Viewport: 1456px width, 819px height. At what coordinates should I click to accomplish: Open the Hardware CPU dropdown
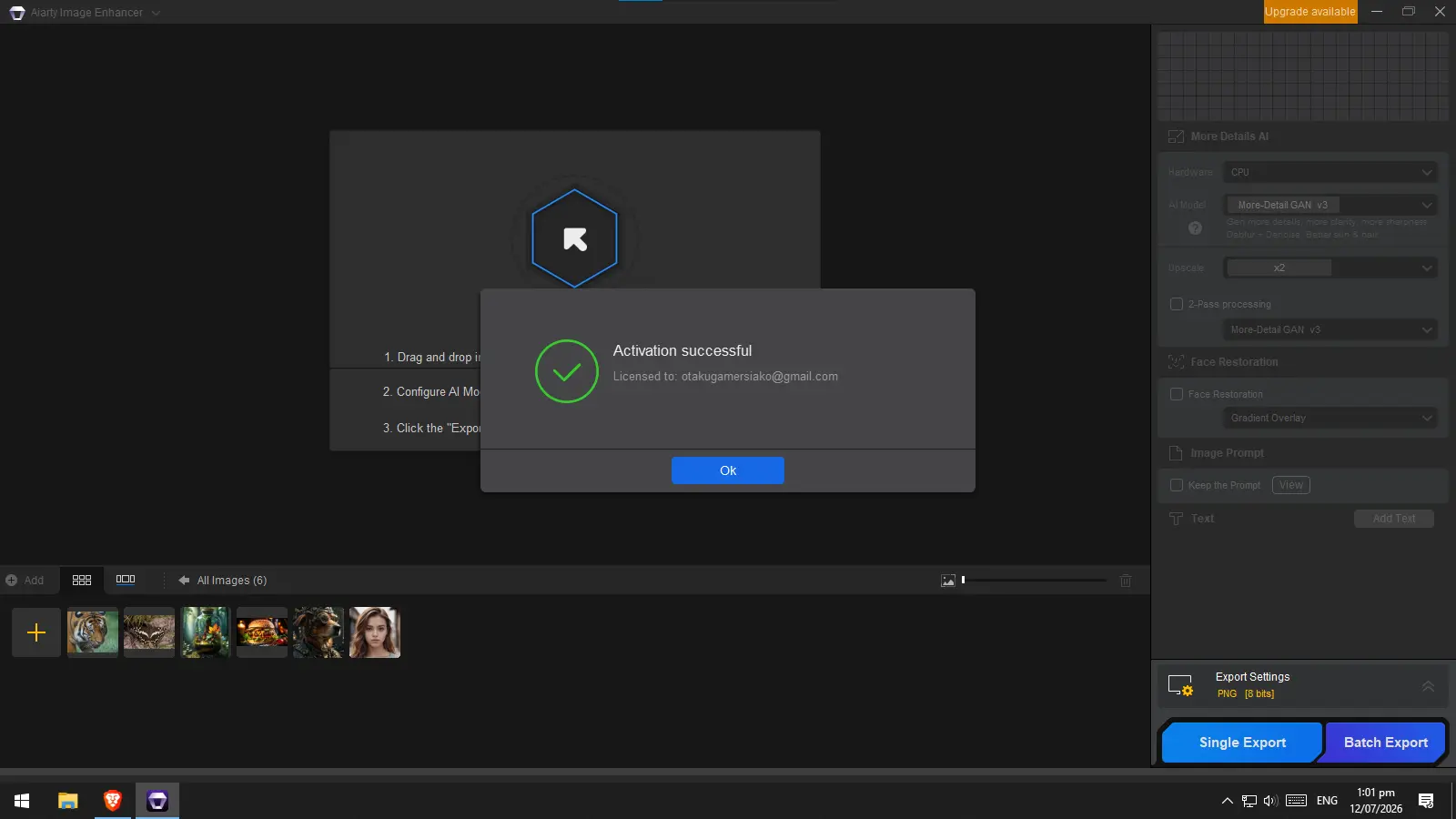pyautogui.click(x=1330, y=172)
